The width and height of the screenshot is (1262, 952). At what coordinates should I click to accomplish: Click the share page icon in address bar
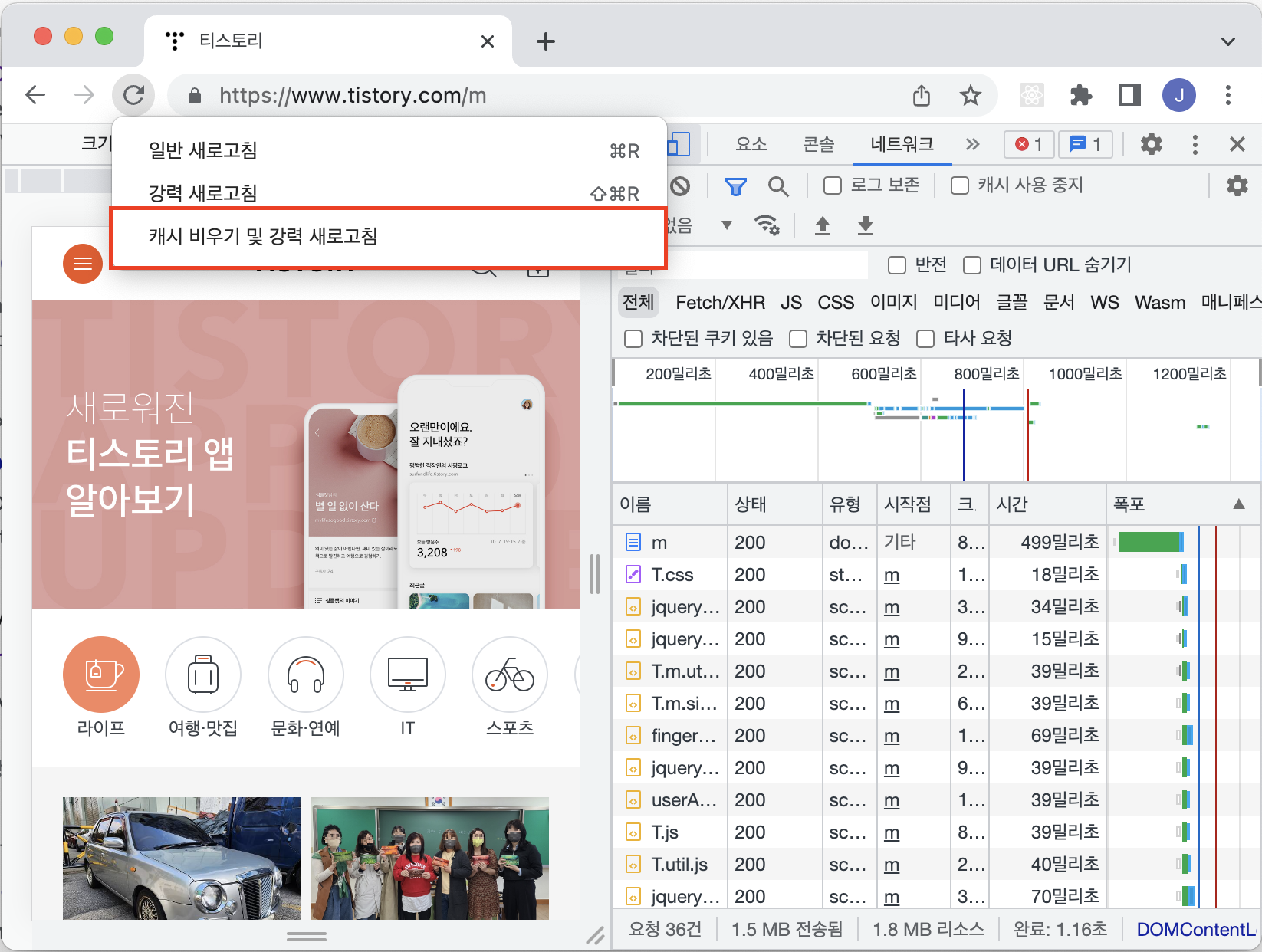[922, 95]
